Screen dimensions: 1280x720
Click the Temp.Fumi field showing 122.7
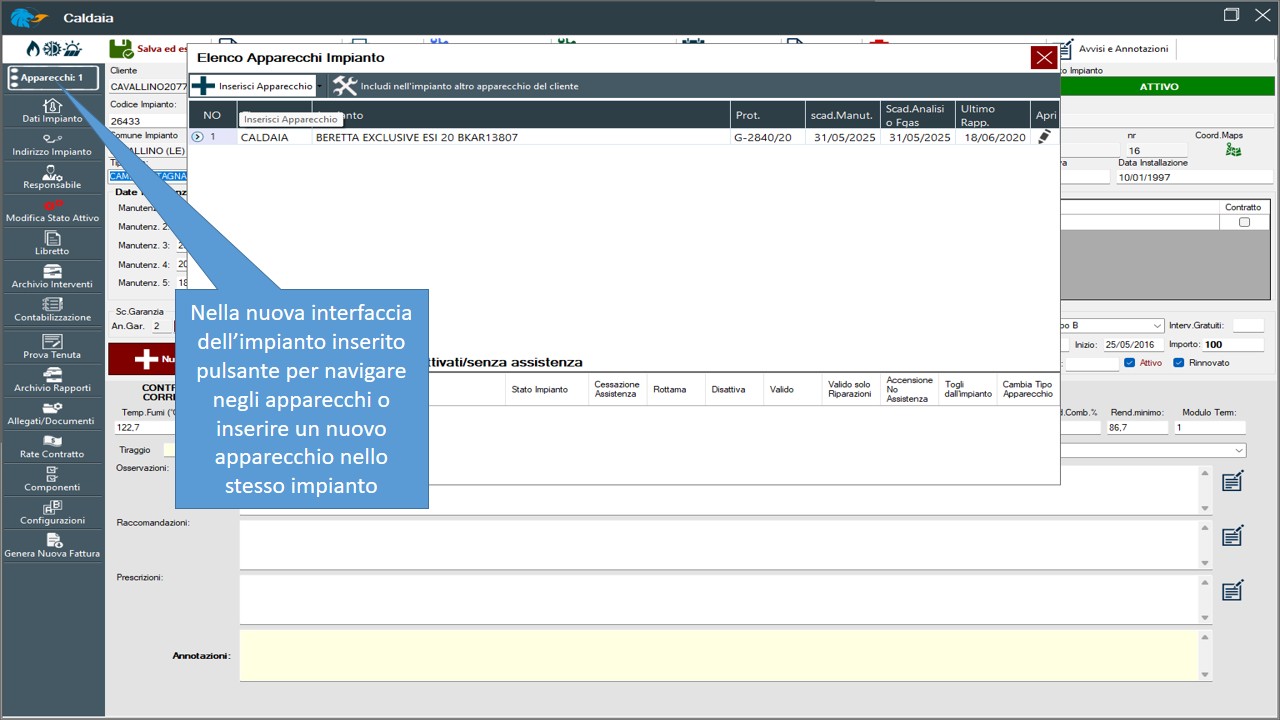pos(145,427)
